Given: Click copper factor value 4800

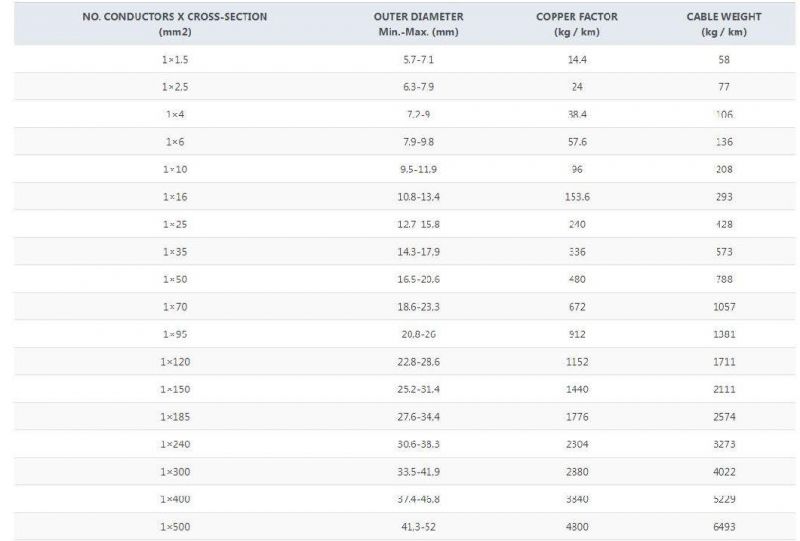Looking at the screenshot, I should [577, 527].
